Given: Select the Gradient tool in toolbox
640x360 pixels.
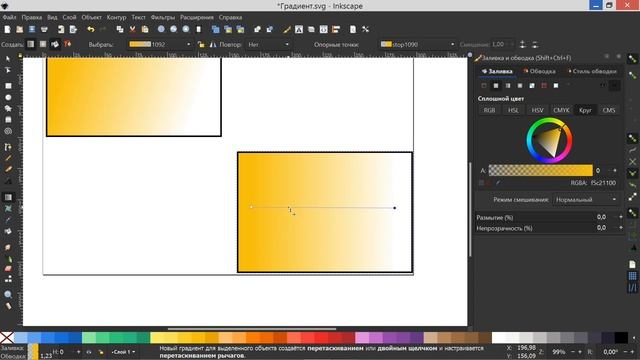Looking at the screenshot, I should 8,198.
